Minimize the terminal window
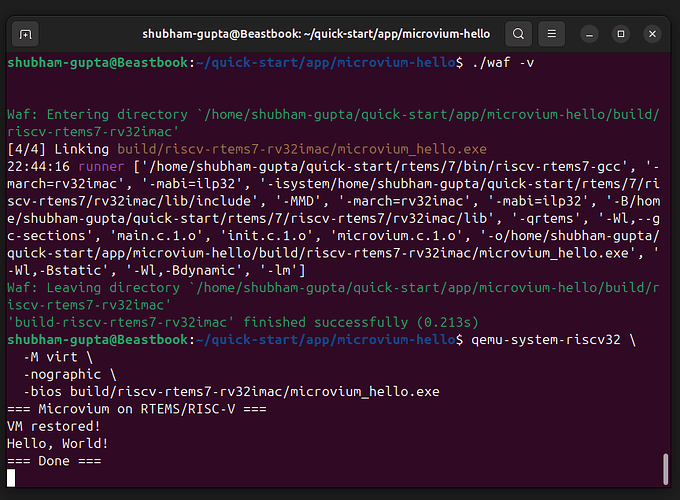The height and width of the screenshot is (500, 680). 589,34
